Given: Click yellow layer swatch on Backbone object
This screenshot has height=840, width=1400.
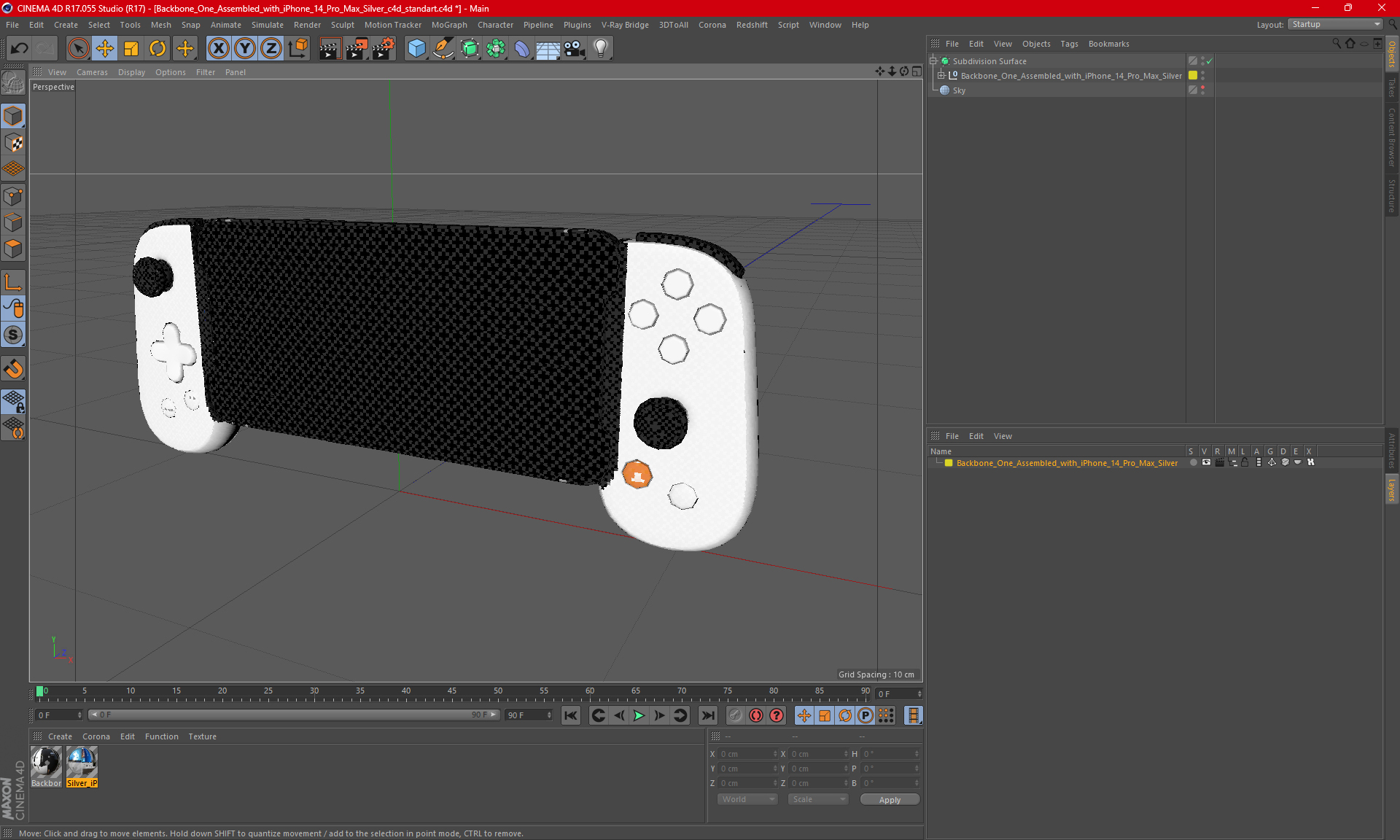Looking at the screenshot, I should (1193, 76).
